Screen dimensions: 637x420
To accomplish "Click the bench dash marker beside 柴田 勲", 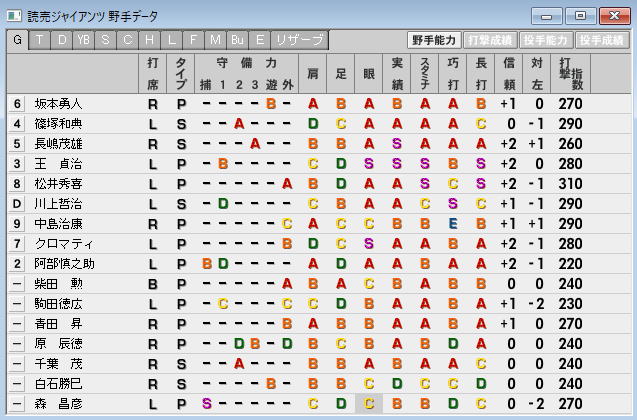I will tap(17, 283).
